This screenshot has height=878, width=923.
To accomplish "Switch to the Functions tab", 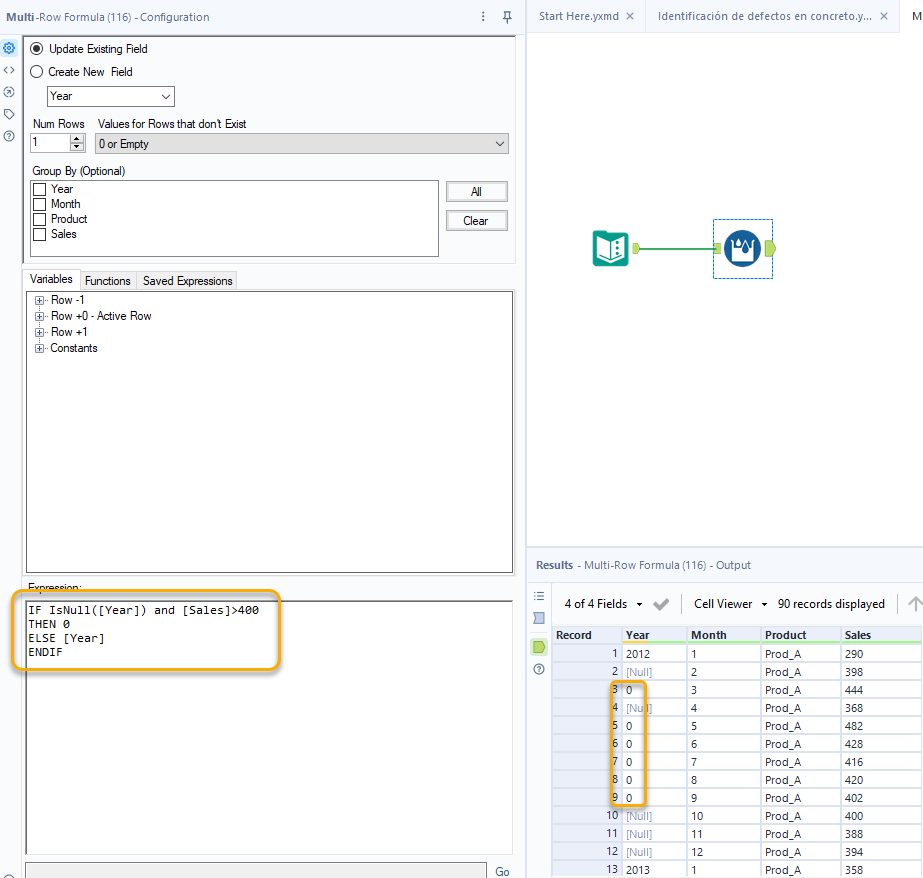I will click(x=108, y=280).
